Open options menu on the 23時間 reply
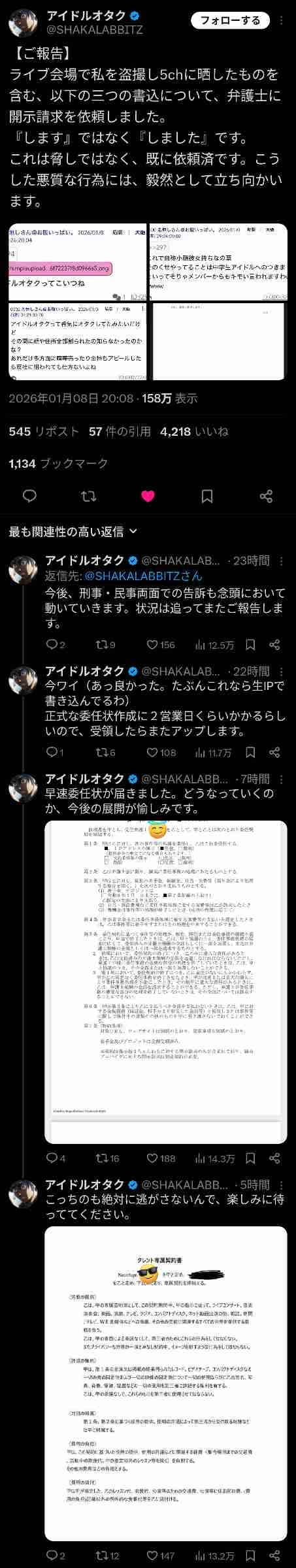 [x=282, y=561]
